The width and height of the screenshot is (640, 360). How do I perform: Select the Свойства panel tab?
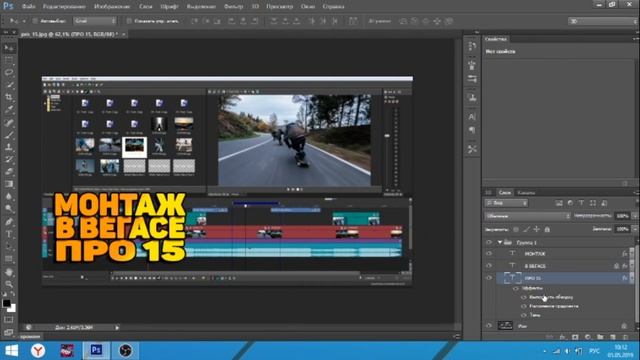496,39
